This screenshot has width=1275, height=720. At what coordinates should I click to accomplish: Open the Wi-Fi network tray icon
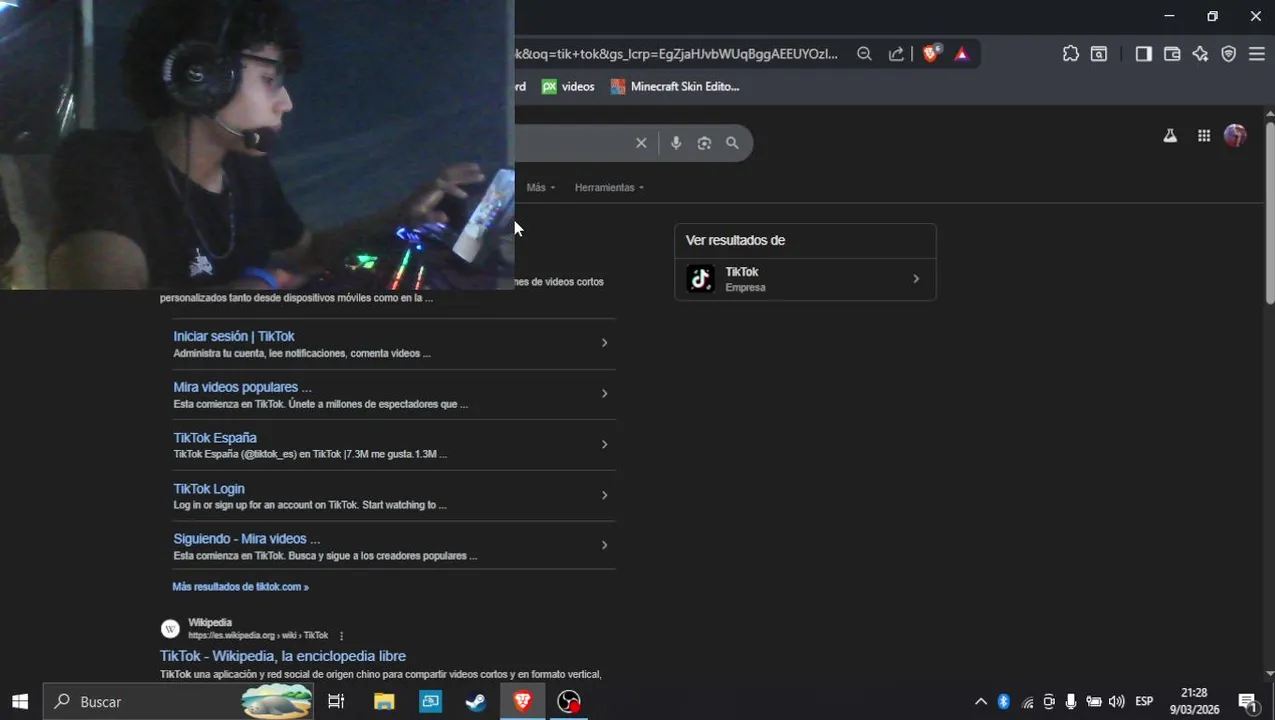(1027, 702)
